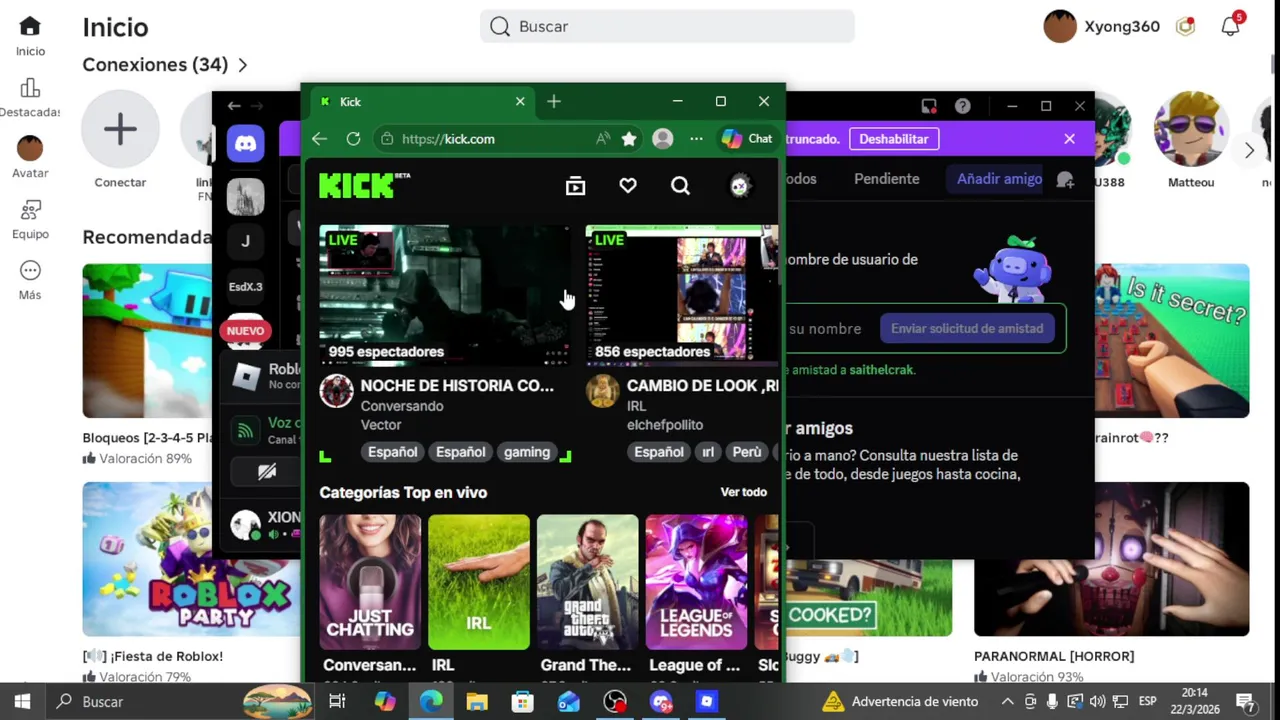
Task: Open the castle image server in Discord
Action: coord(245,197)
